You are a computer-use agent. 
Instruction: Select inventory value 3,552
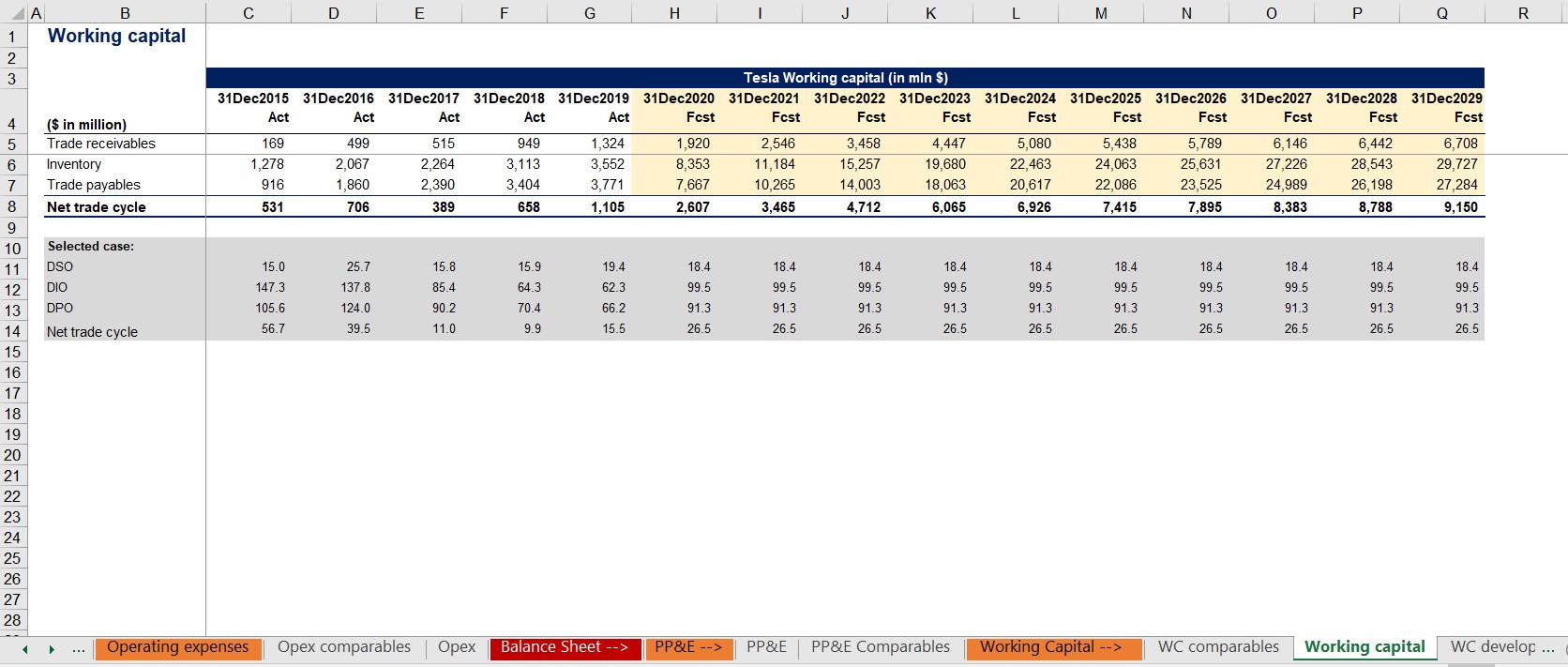point(608,164)
